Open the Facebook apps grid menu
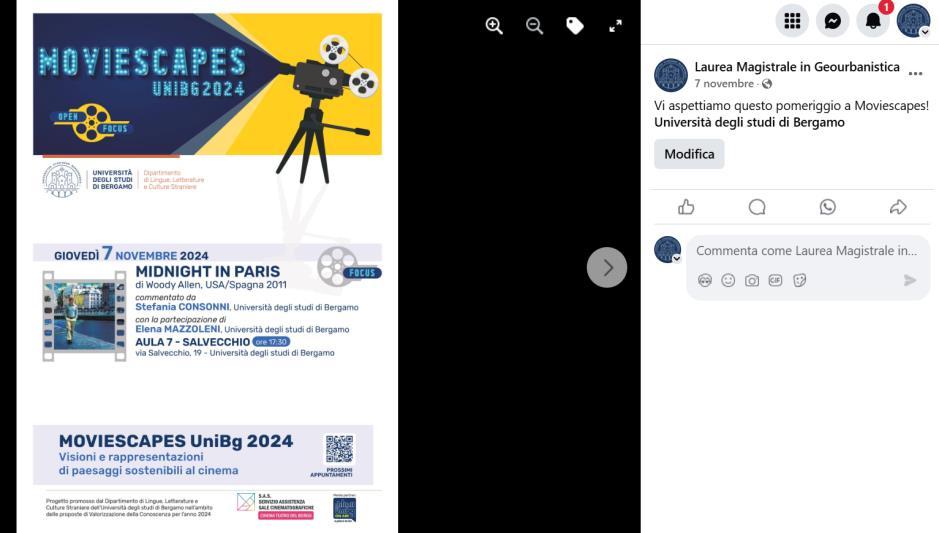This screenshot has height=533, width=939. pyautogui.click(x=792, y=21)
